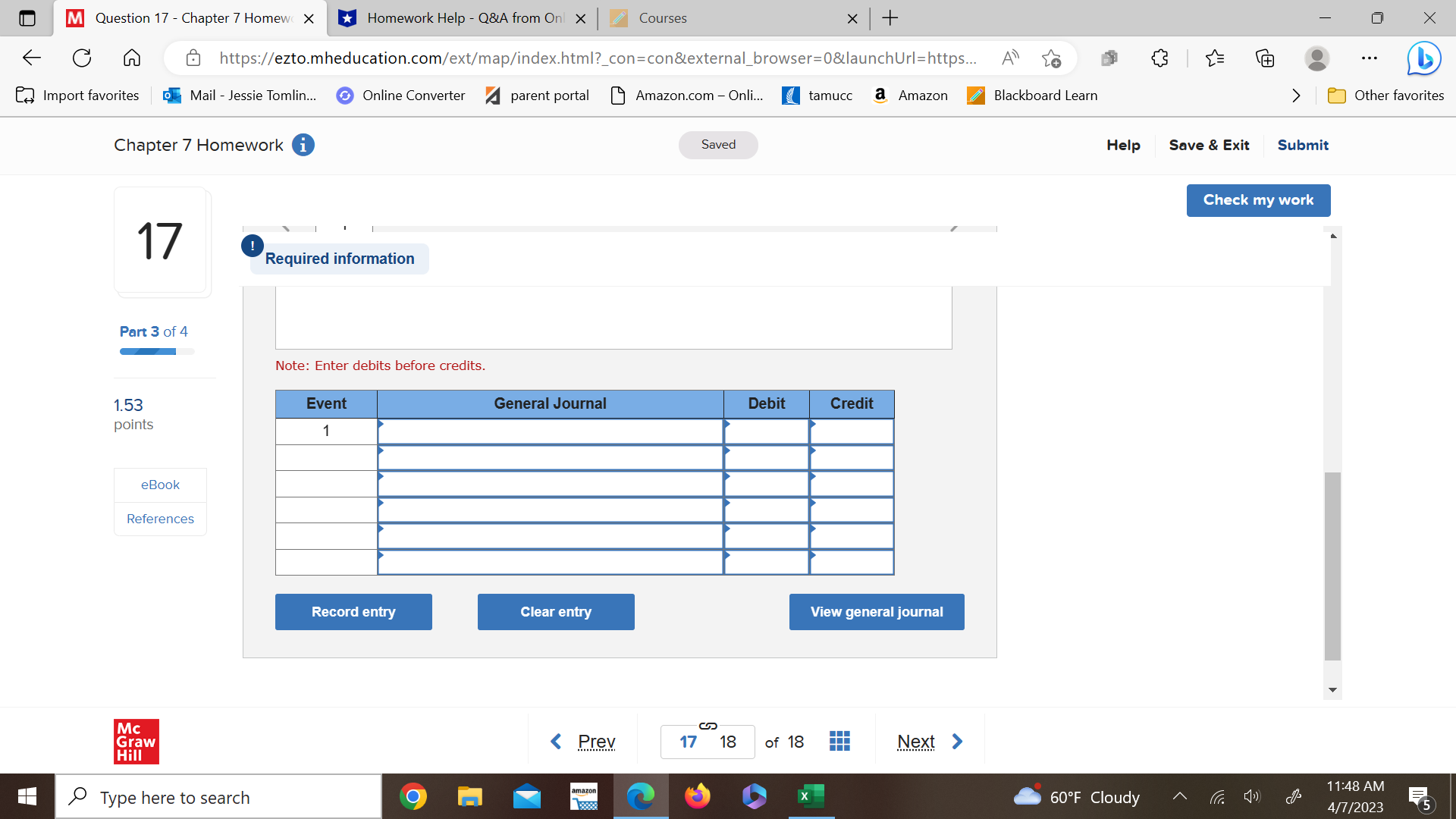The image size is (1456, 819).
Task: Open the volume control in system tray
Action: point(1252,796)
